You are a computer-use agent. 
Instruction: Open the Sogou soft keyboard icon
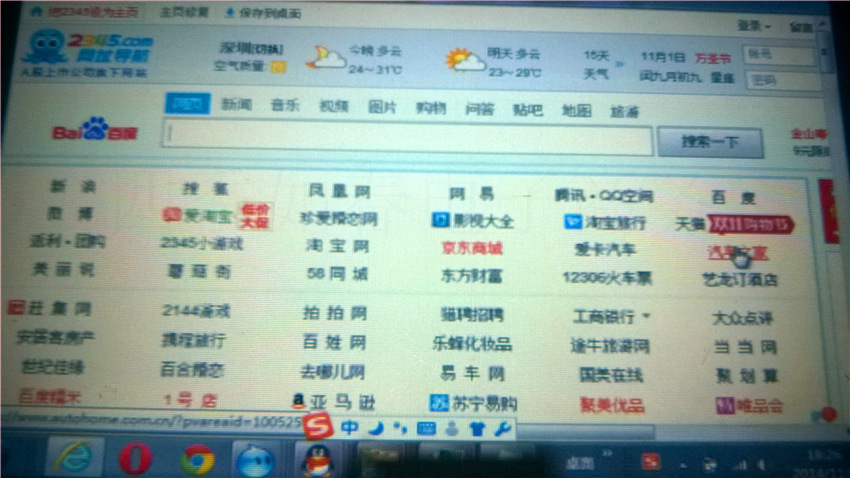[x=426, y=429]
